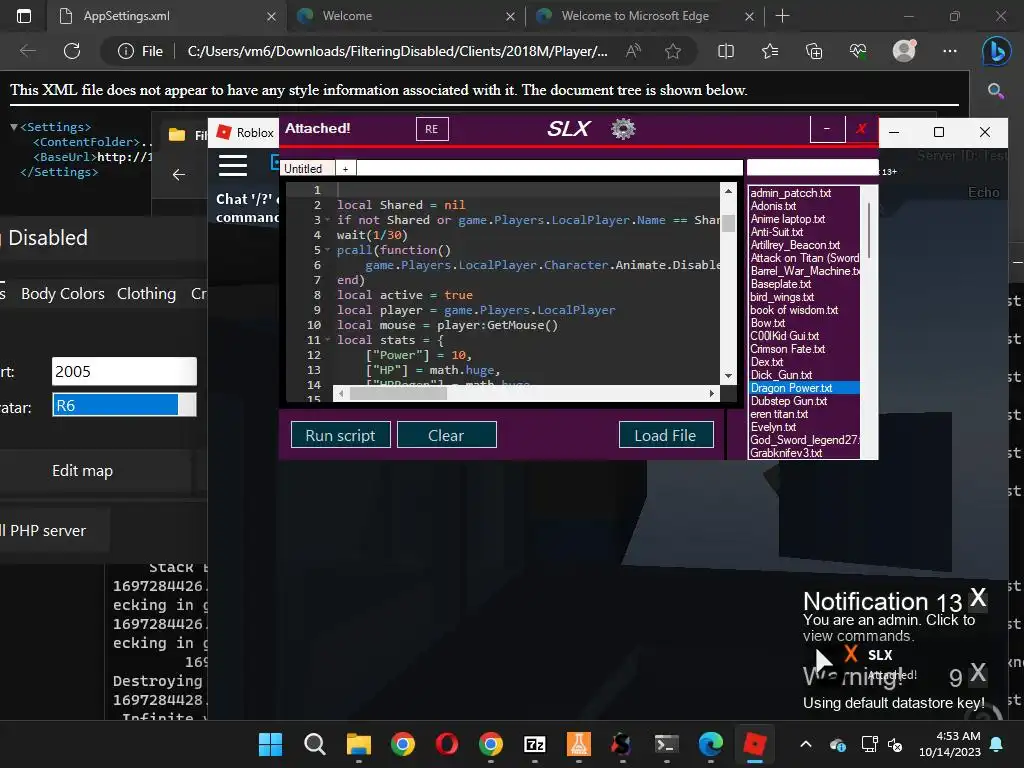The height and width of the screenshot is (768, 1024).
Task: Click the Edge sidebar search icon
Action: coord(996,91)
